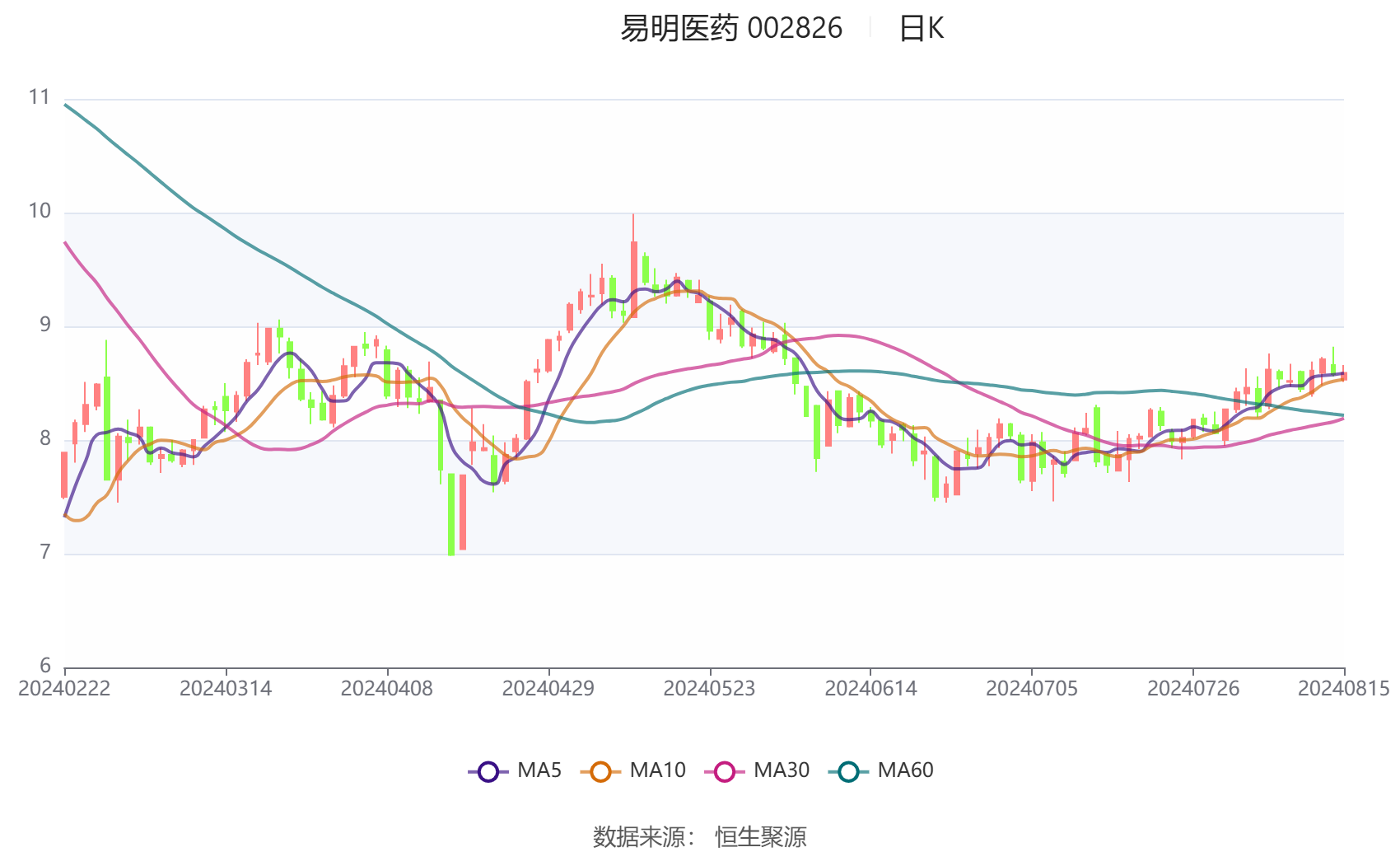Viewport: 1400px width, 852px height.
Task: Toggle the MA30 legend circle marker
Action: tap(725, 771)
